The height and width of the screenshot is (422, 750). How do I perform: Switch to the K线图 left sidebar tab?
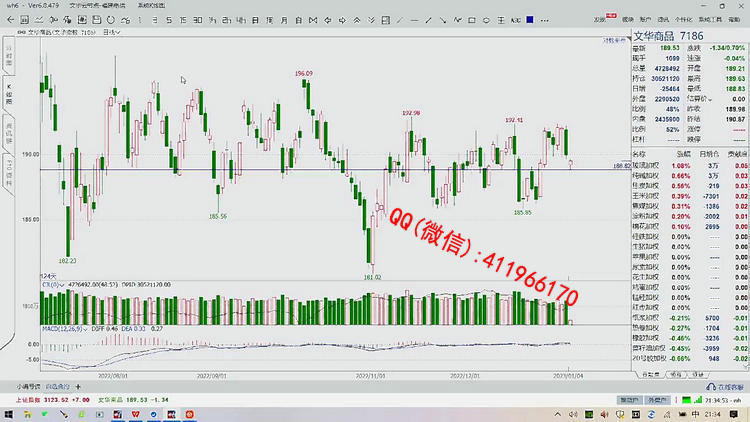(x=9, y=94)
